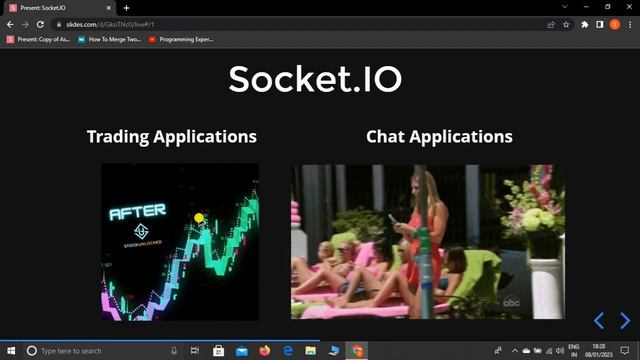
Task: Bookmark this page with the star
Action: 566,25
